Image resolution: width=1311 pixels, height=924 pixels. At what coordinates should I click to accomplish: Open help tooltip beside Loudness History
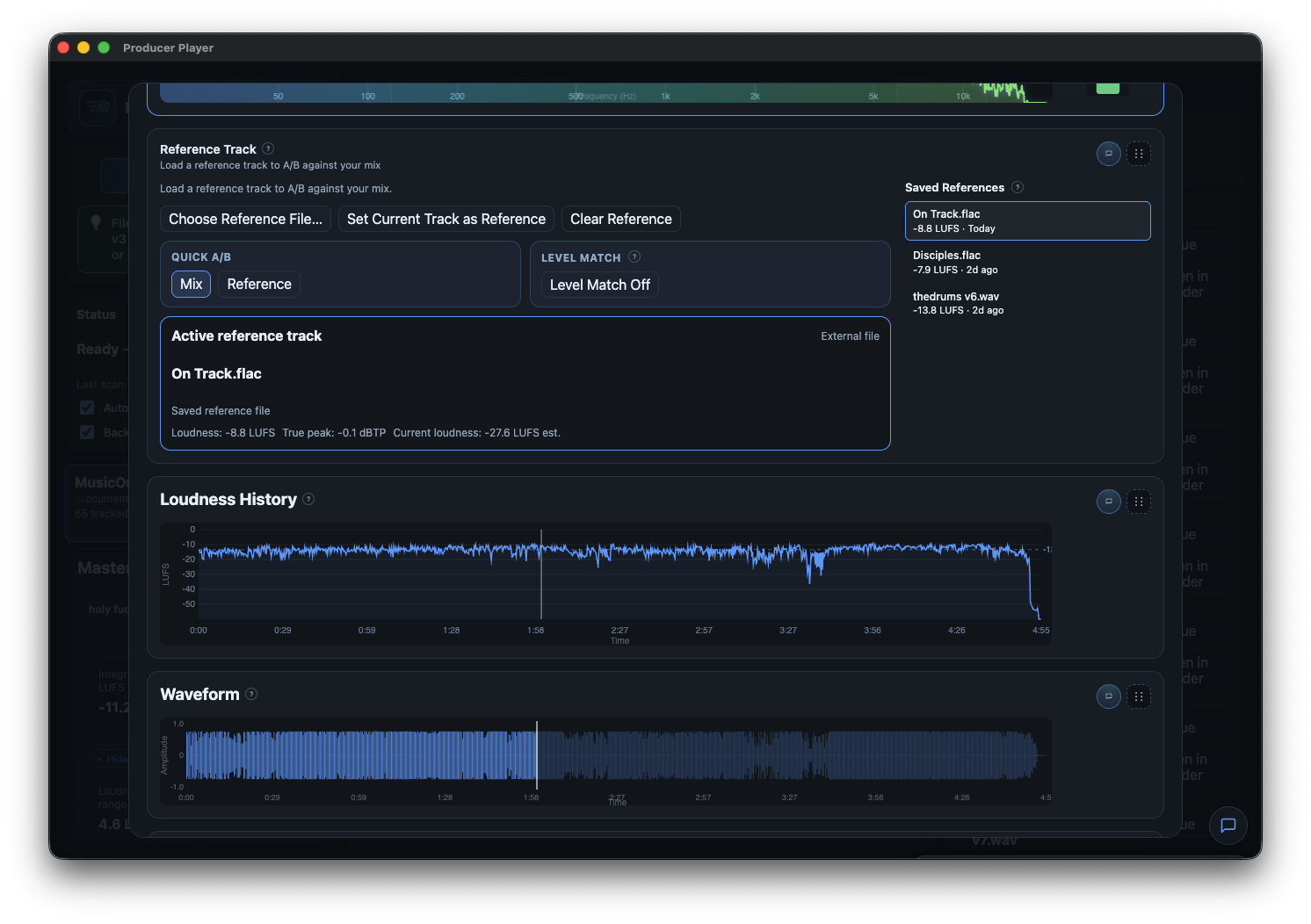(x=308, y=499)
